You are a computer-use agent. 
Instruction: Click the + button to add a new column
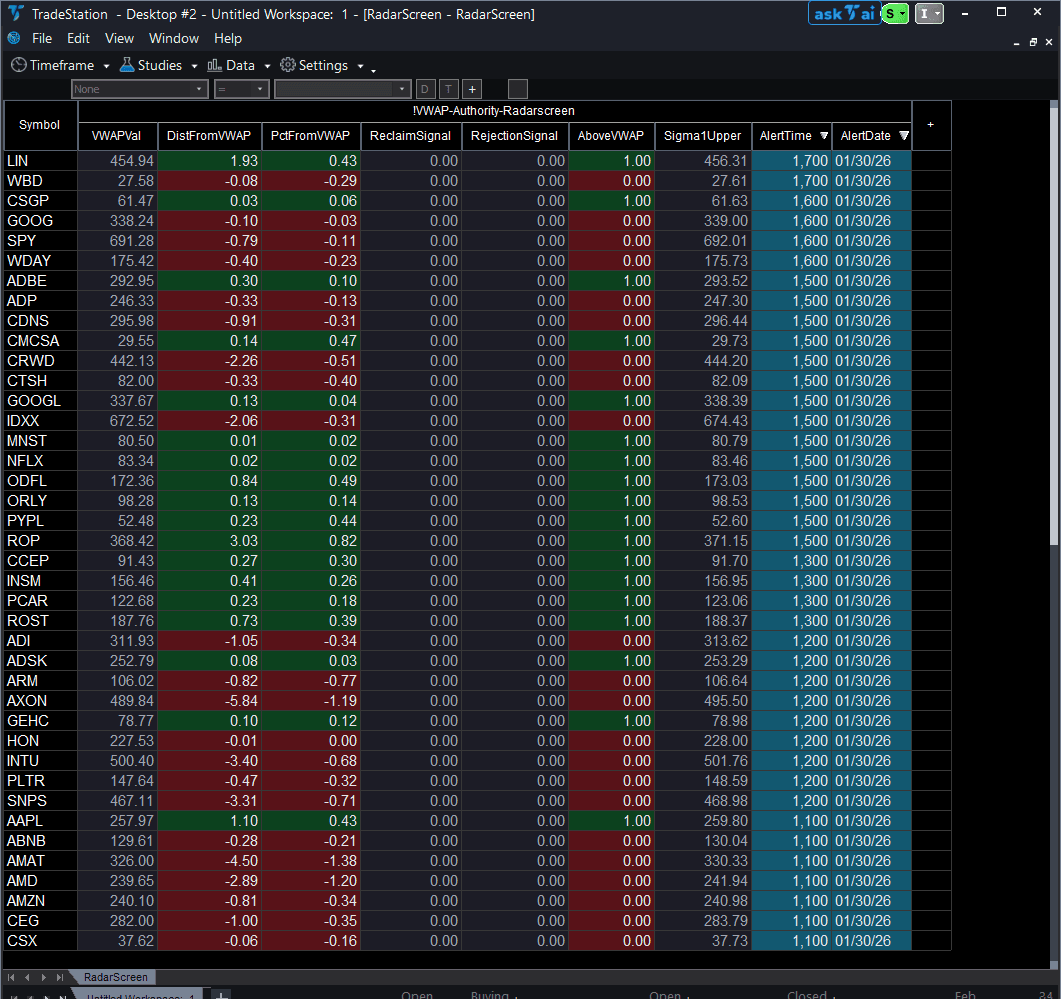pos(930,124)
